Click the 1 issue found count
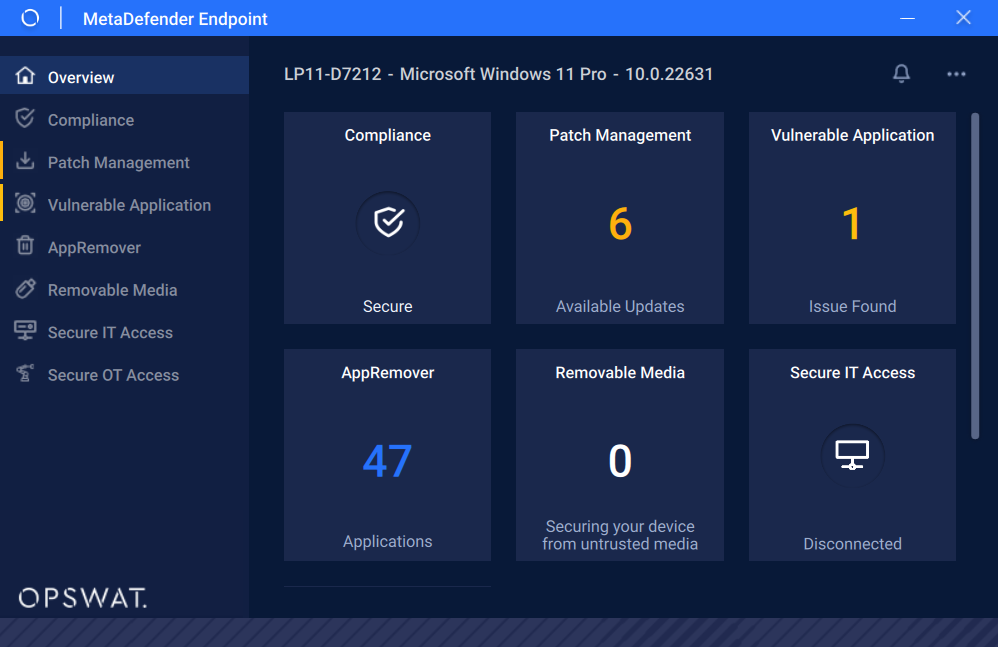The image size is (998, 647). coord(852,224)
